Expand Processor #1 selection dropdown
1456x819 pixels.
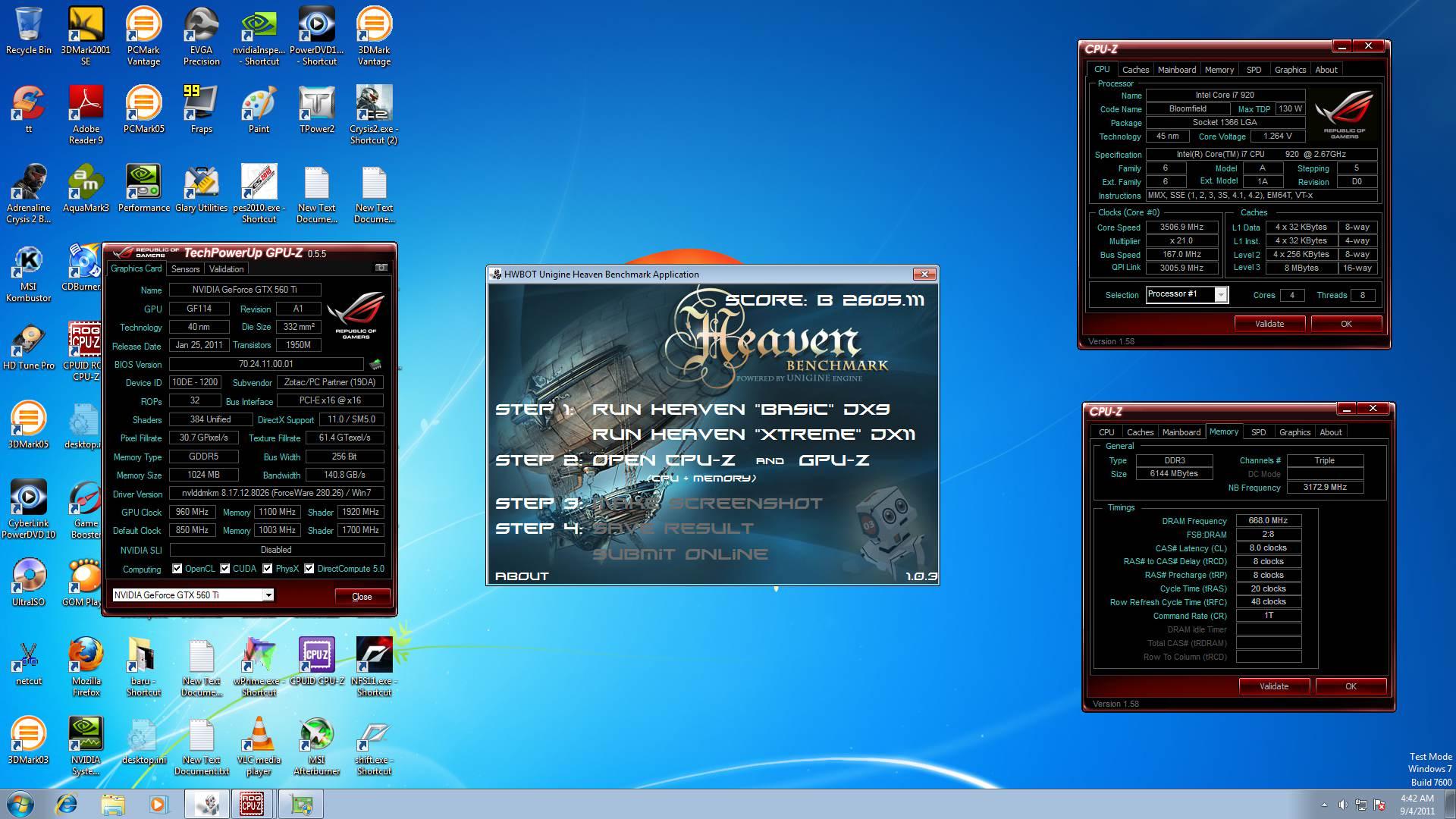click(x=1221, y=295)
